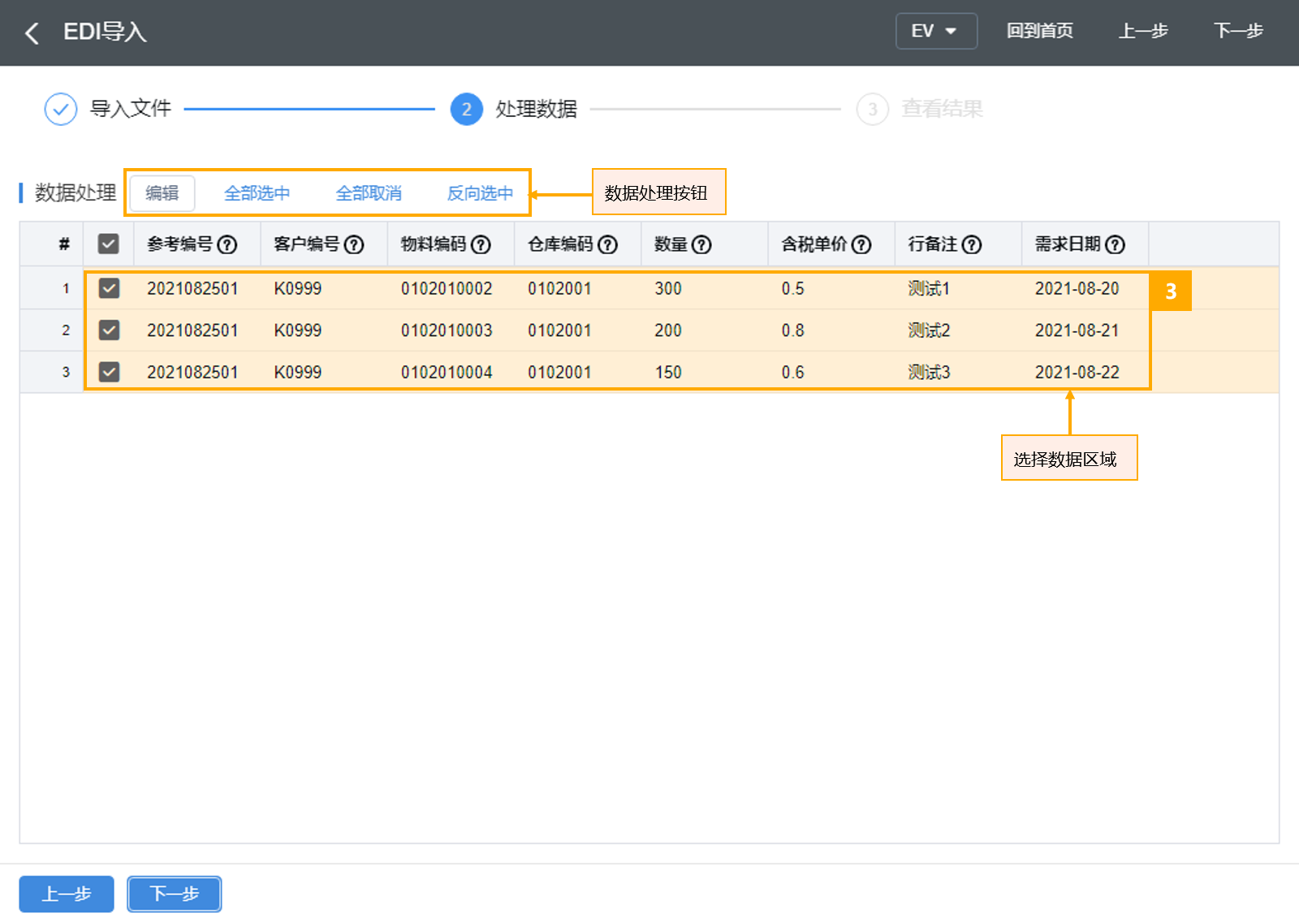This screenshot has width=1299, height=924.
Task: Click the EDI导入 page title
Action: (105, 32)
